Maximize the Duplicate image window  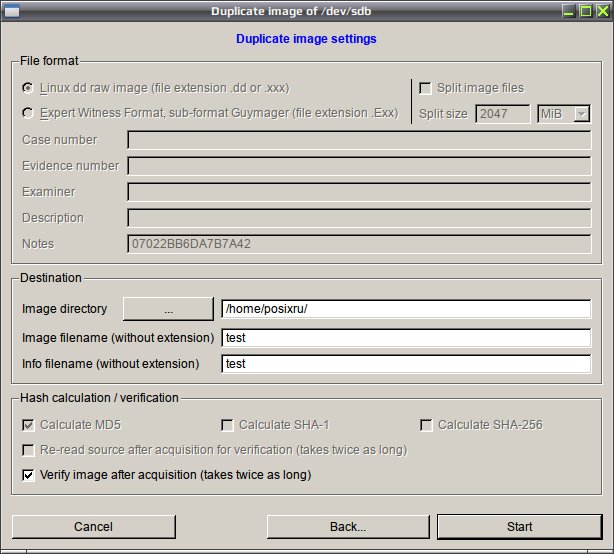(586, 11)
